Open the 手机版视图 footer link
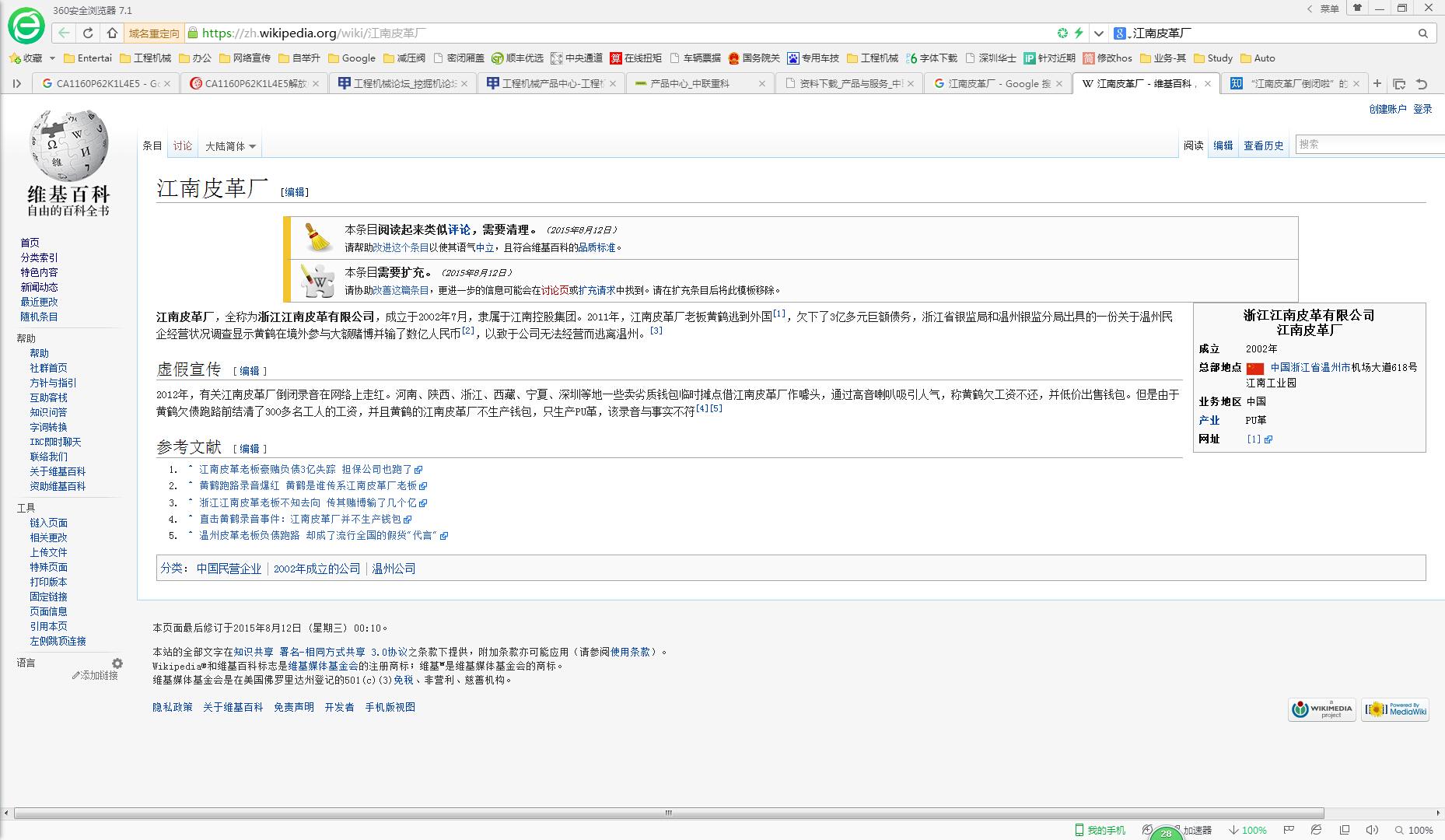Screen dimensions: 1445x840 point(390,707)
